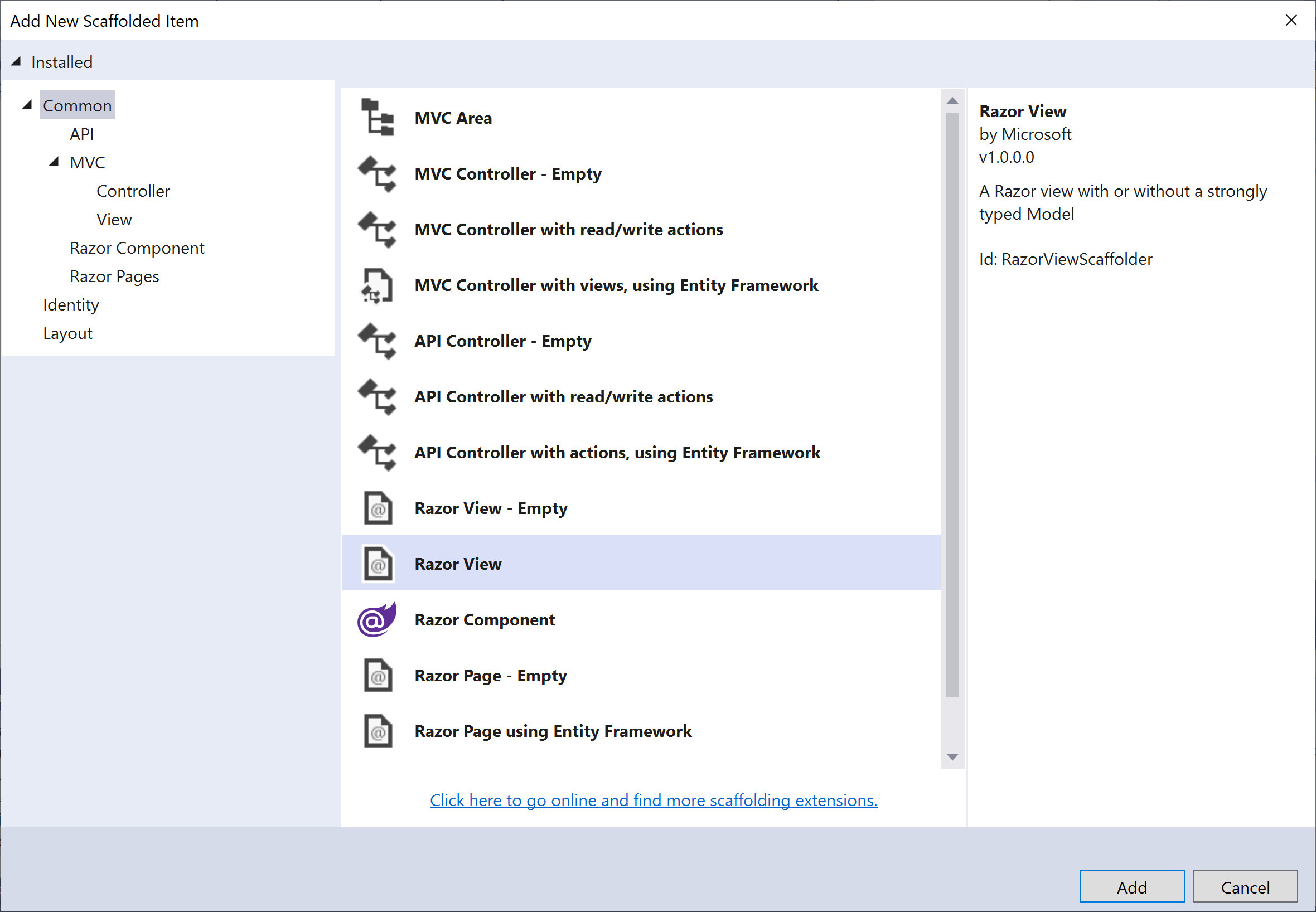The height and width of the screenshot is (912, 1316).
Task: Select API Controller with read/write actions
Action: pos(563,396)
